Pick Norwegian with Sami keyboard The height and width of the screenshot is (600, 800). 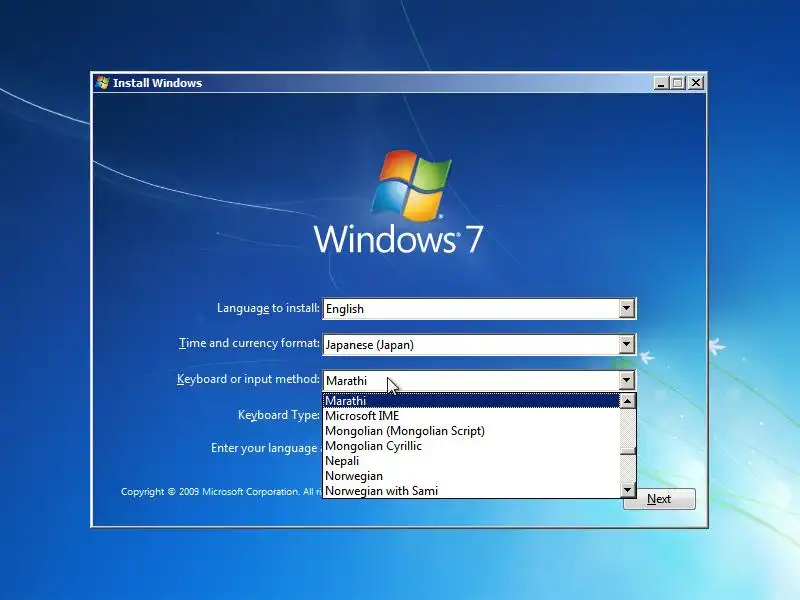pyautogui.click(x=471, y=491)
